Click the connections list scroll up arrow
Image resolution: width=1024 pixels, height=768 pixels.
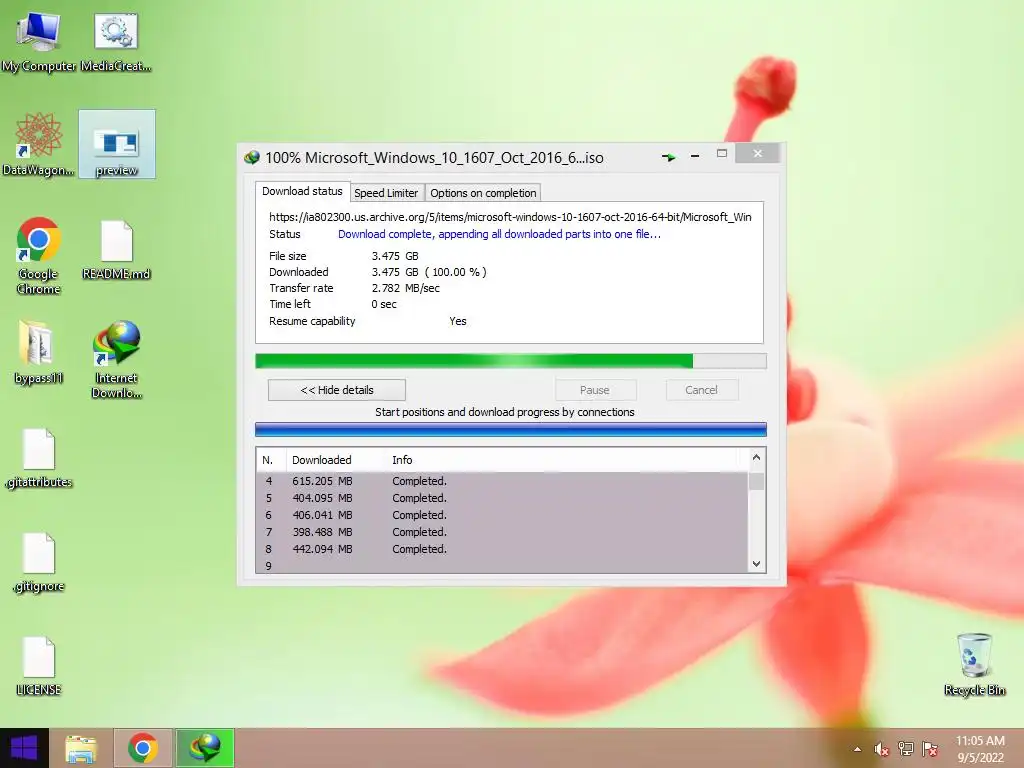(756, 458)
